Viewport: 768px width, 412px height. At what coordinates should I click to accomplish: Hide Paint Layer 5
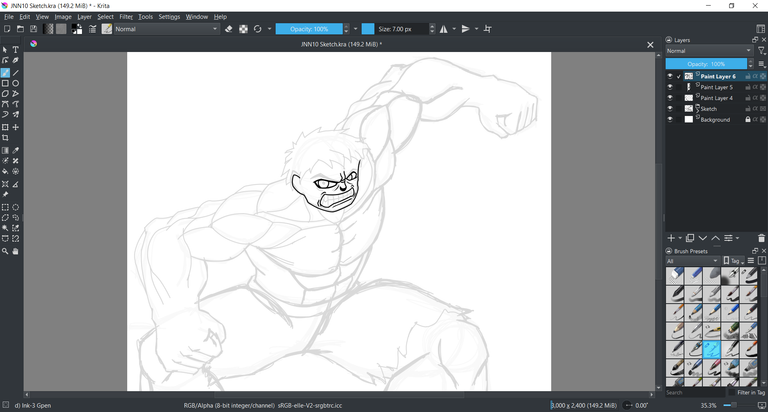(670, 87)
